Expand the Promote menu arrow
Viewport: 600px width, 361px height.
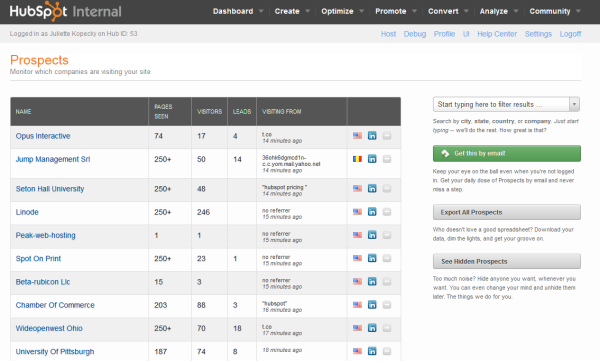tap(414, 11)
